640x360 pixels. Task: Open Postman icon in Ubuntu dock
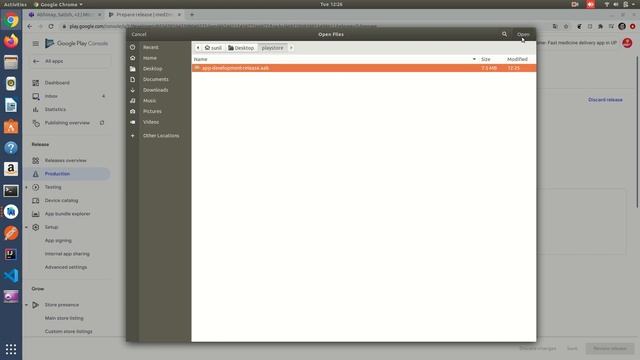click(x=11, y=233)
